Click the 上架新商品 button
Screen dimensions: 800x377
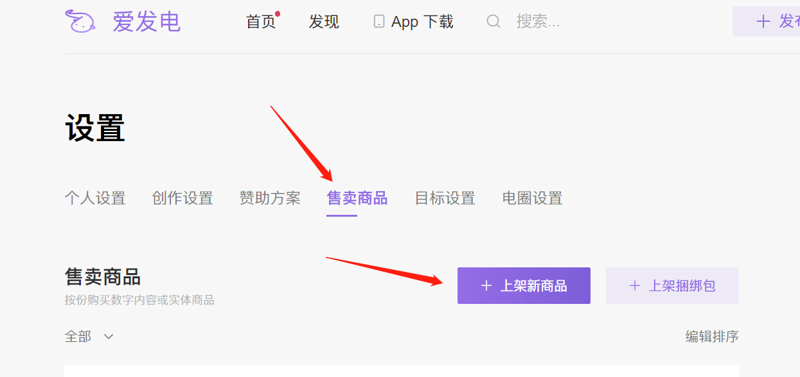click(x=524, y=286)
